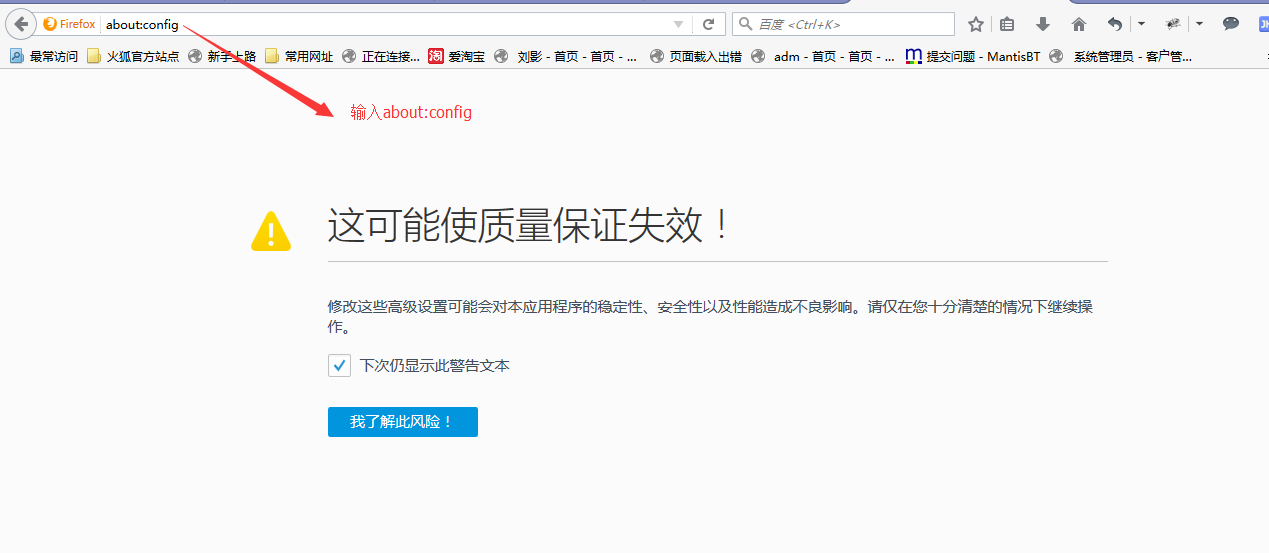This screenshot has height=553, width=1269.
Task: Click the search magnifier icon
Action: pyautogui.click(x=745, y=24)
